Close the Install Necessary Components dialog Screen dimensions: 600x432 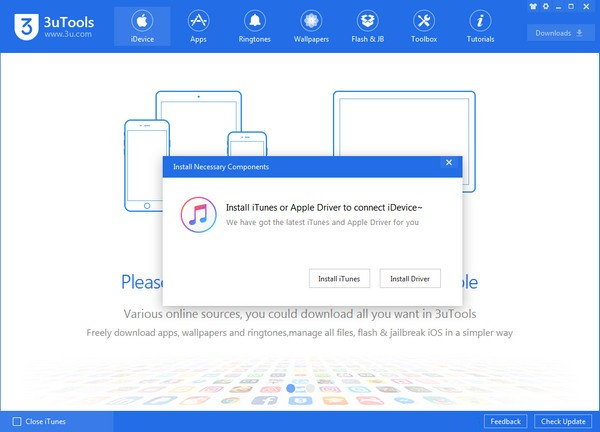(x=449, y=163)
